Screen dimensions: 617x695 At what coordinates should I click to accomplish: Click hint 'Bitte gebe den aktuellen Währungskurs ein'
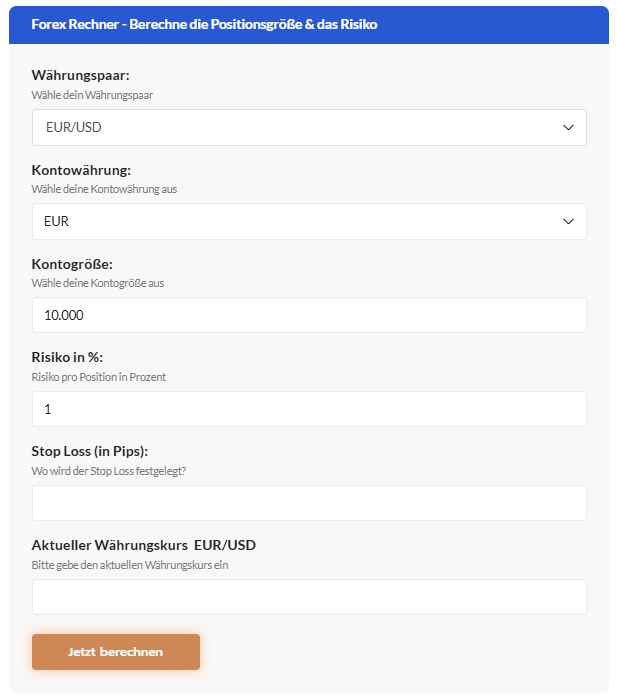(x=130, y=565)
